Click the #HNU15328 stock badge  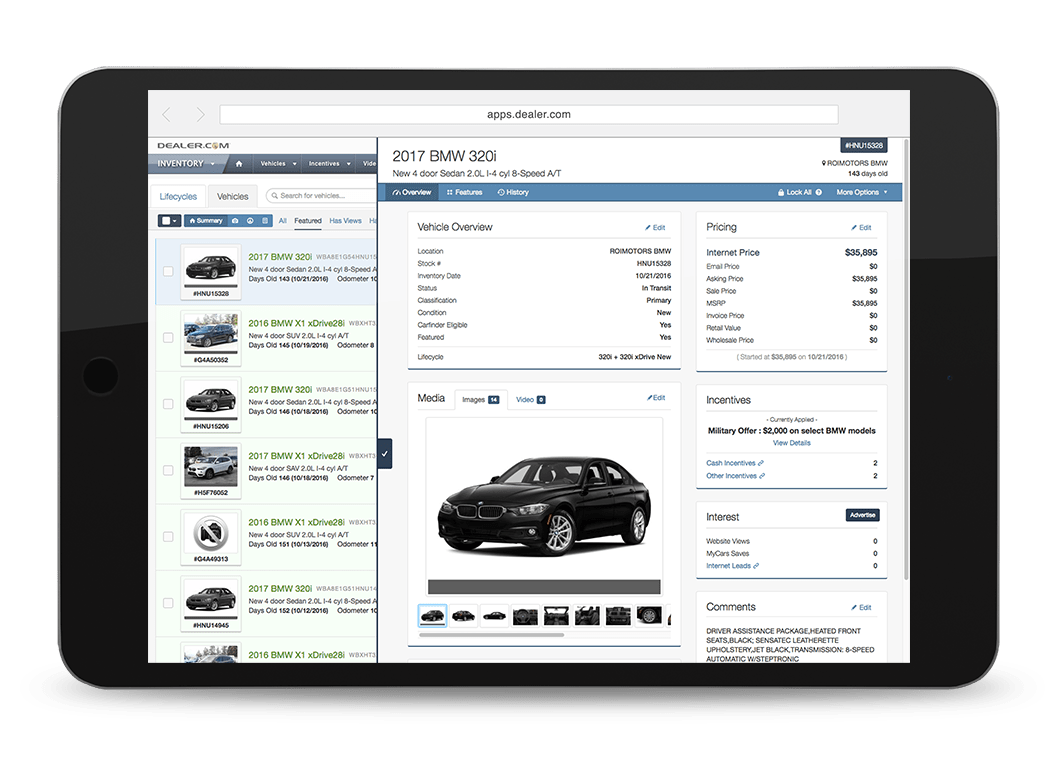pos(864,145)
